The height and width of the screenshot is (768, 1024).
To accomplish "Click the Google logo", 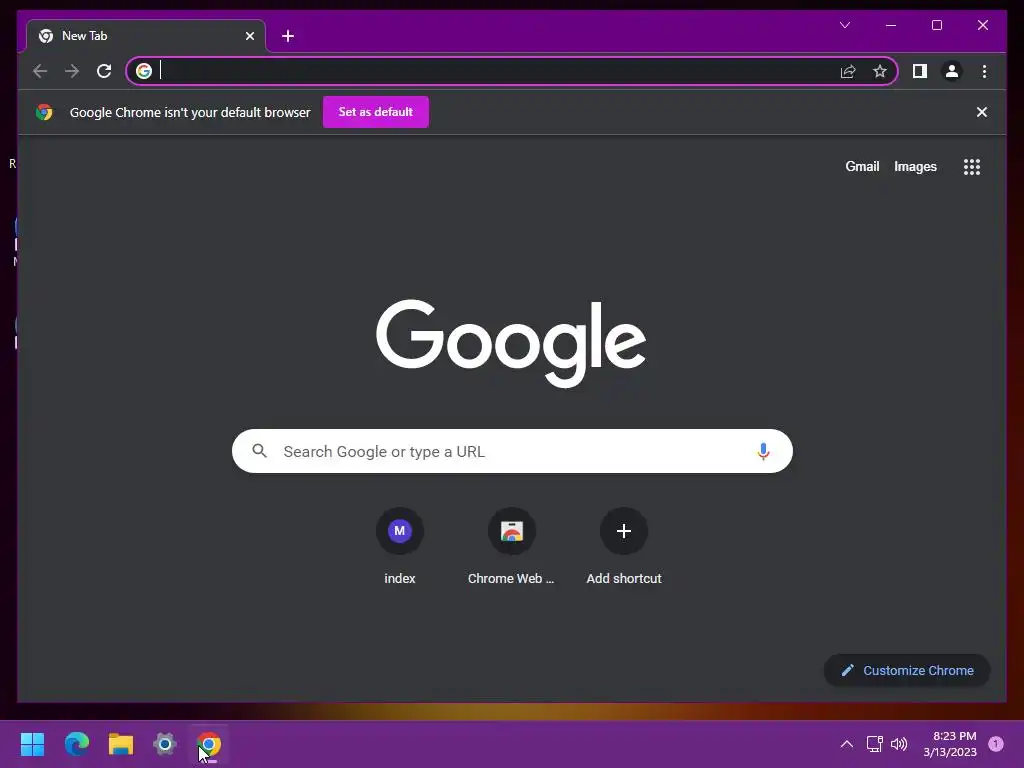I will coord(511,343).
